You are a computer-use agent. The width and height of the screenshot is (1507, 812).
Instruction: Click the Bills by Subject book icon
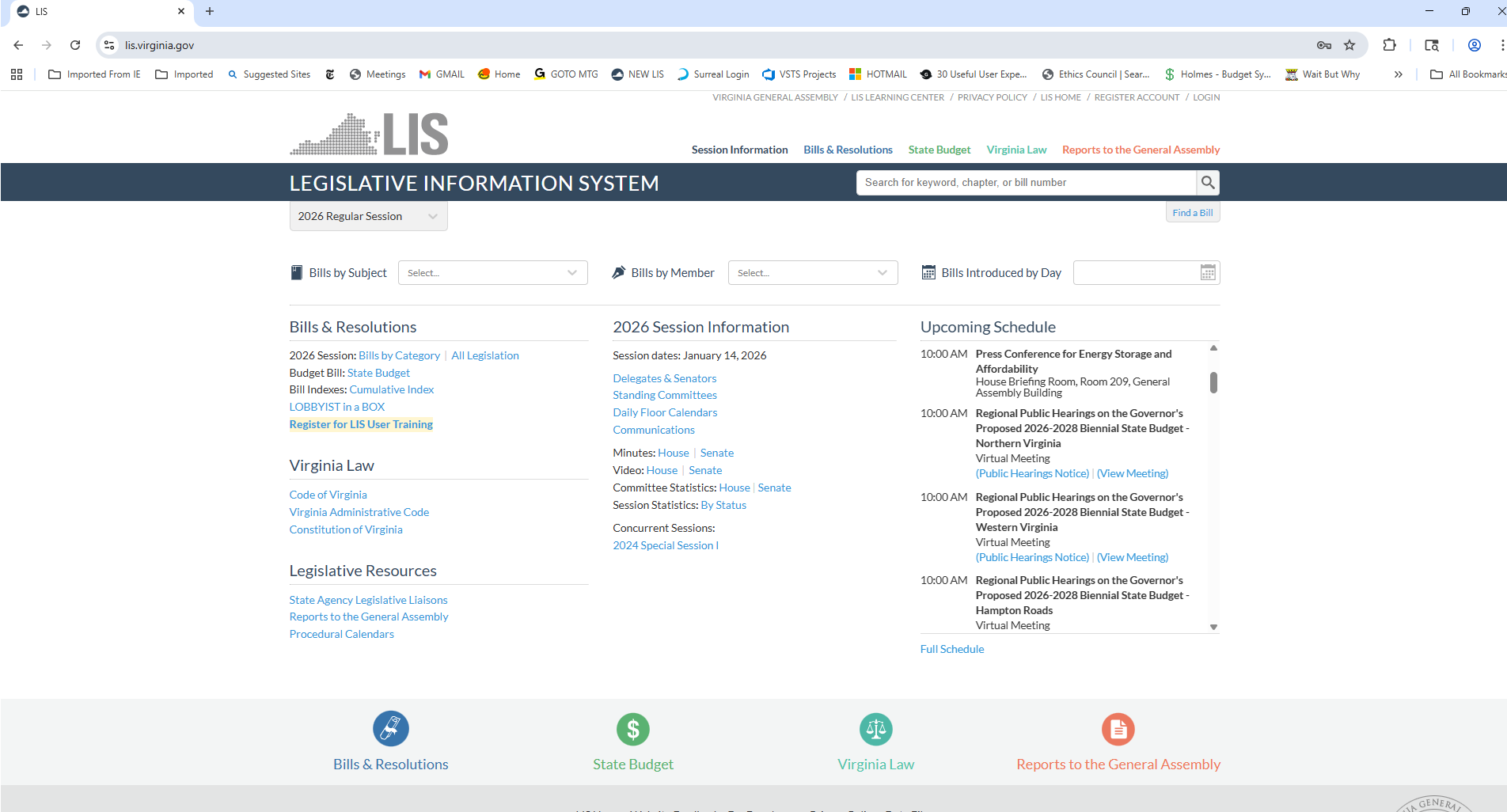(297, 271)
